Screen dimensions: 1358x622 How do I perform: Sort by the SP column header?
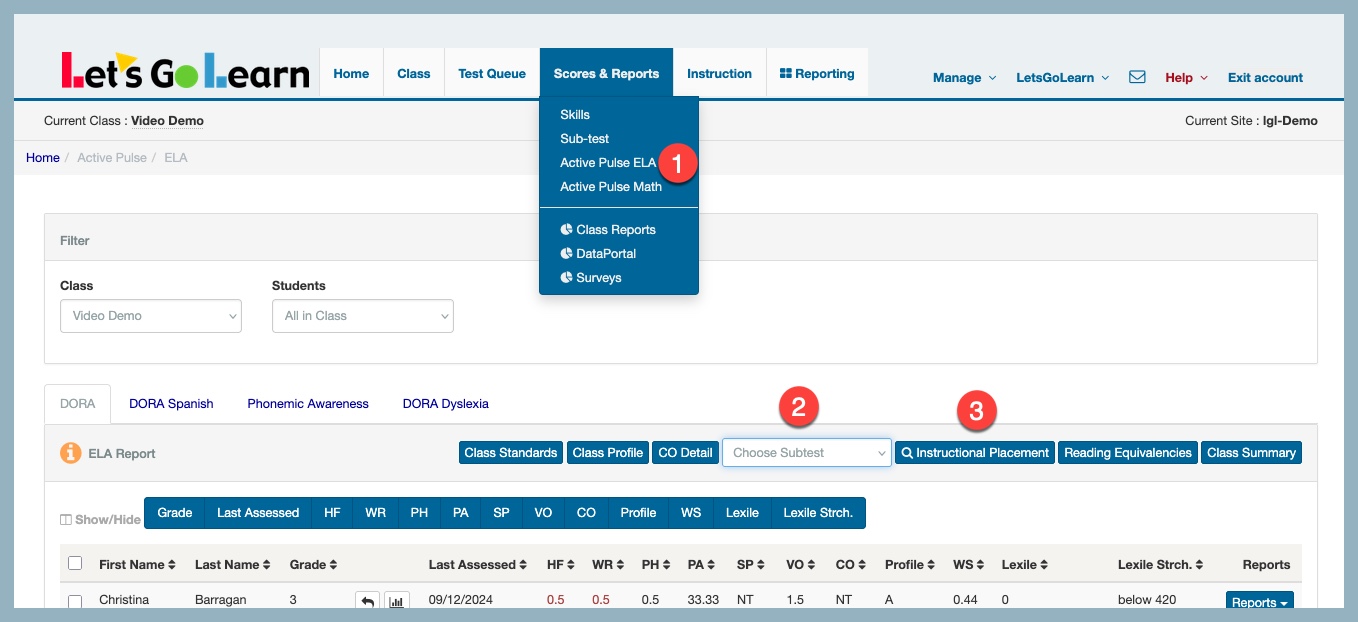tap(750, 565)
